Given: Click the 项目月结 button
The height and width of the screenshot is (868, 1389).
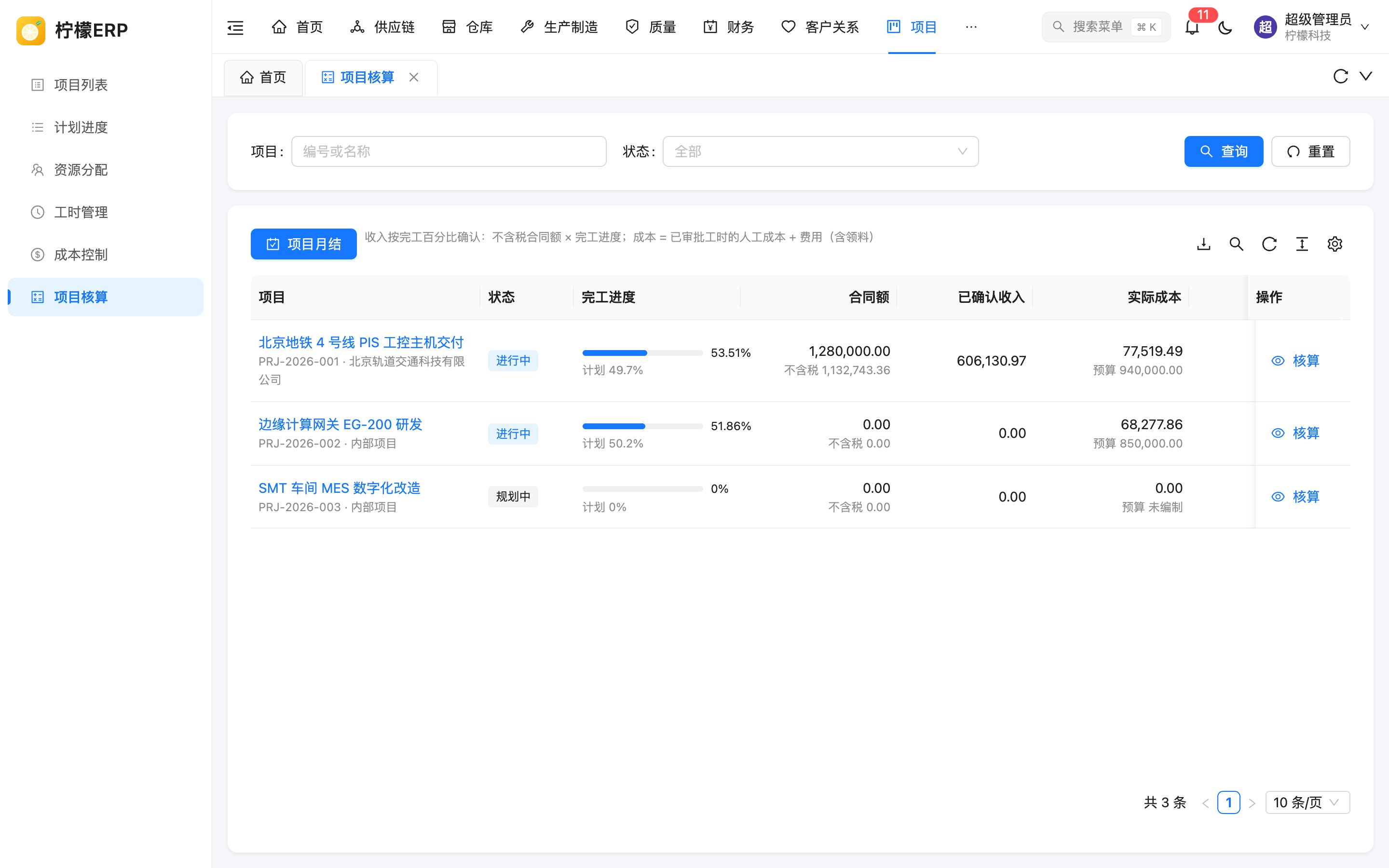Looking at the screenshot, I should (304, 244).
